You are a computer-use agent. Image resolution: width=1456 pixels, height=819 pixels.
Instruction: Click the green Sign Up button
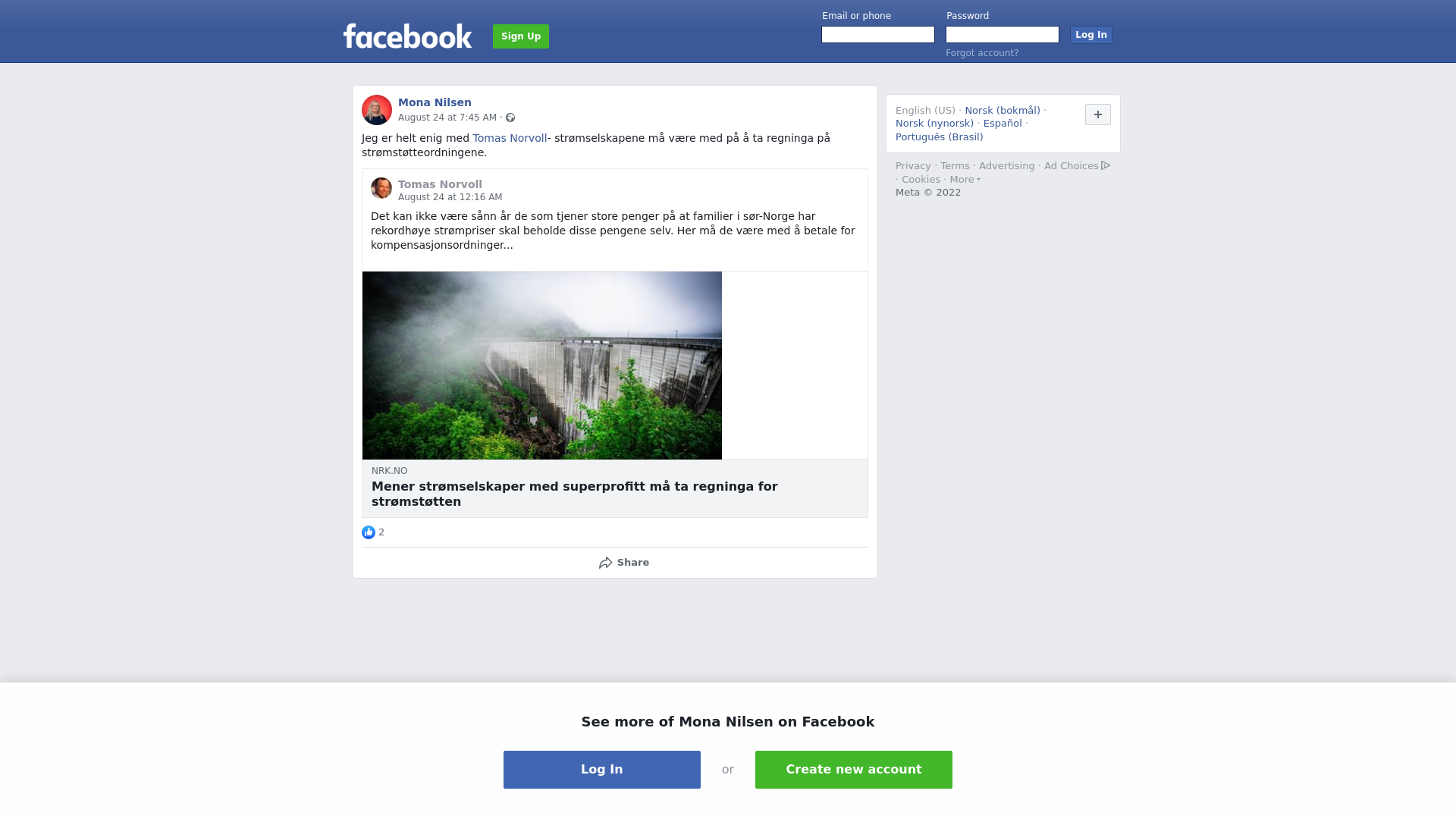[521, 36]
